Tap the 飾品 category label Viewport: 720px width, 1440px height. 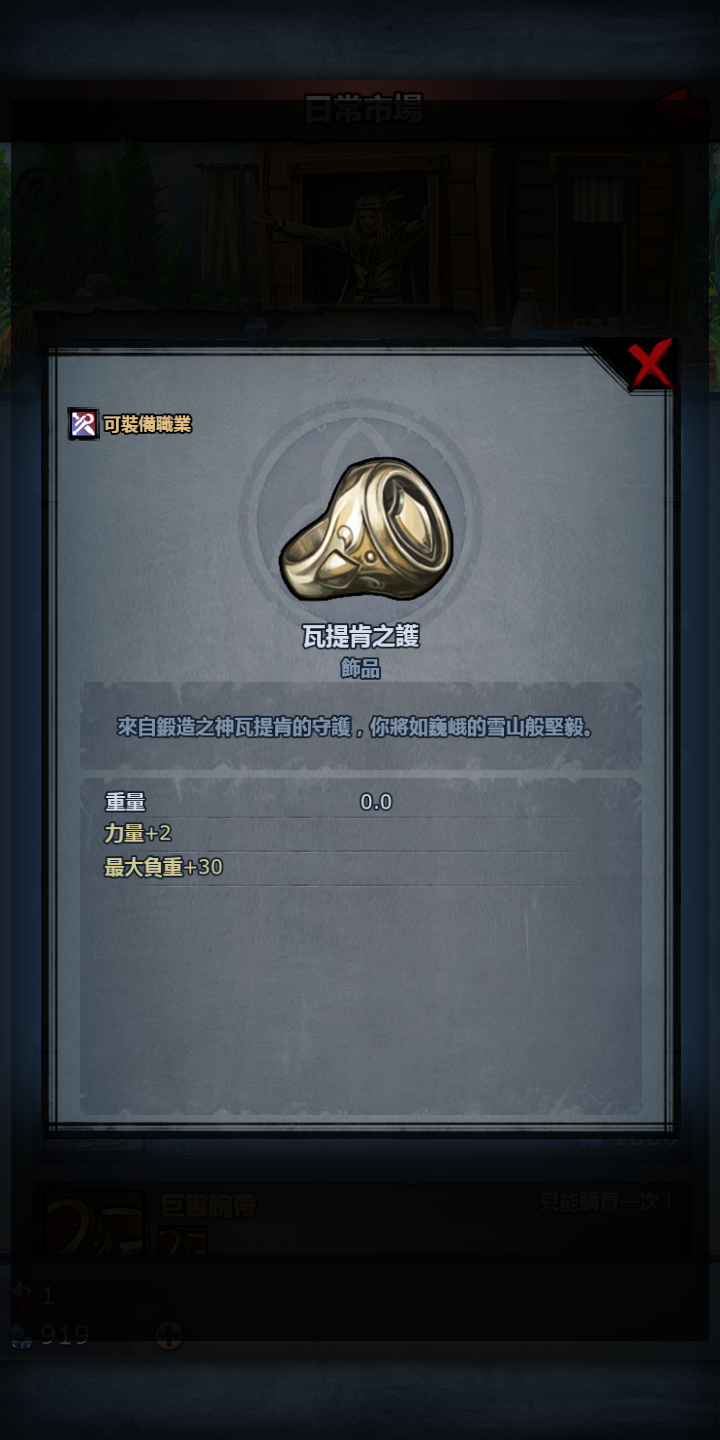360,669
